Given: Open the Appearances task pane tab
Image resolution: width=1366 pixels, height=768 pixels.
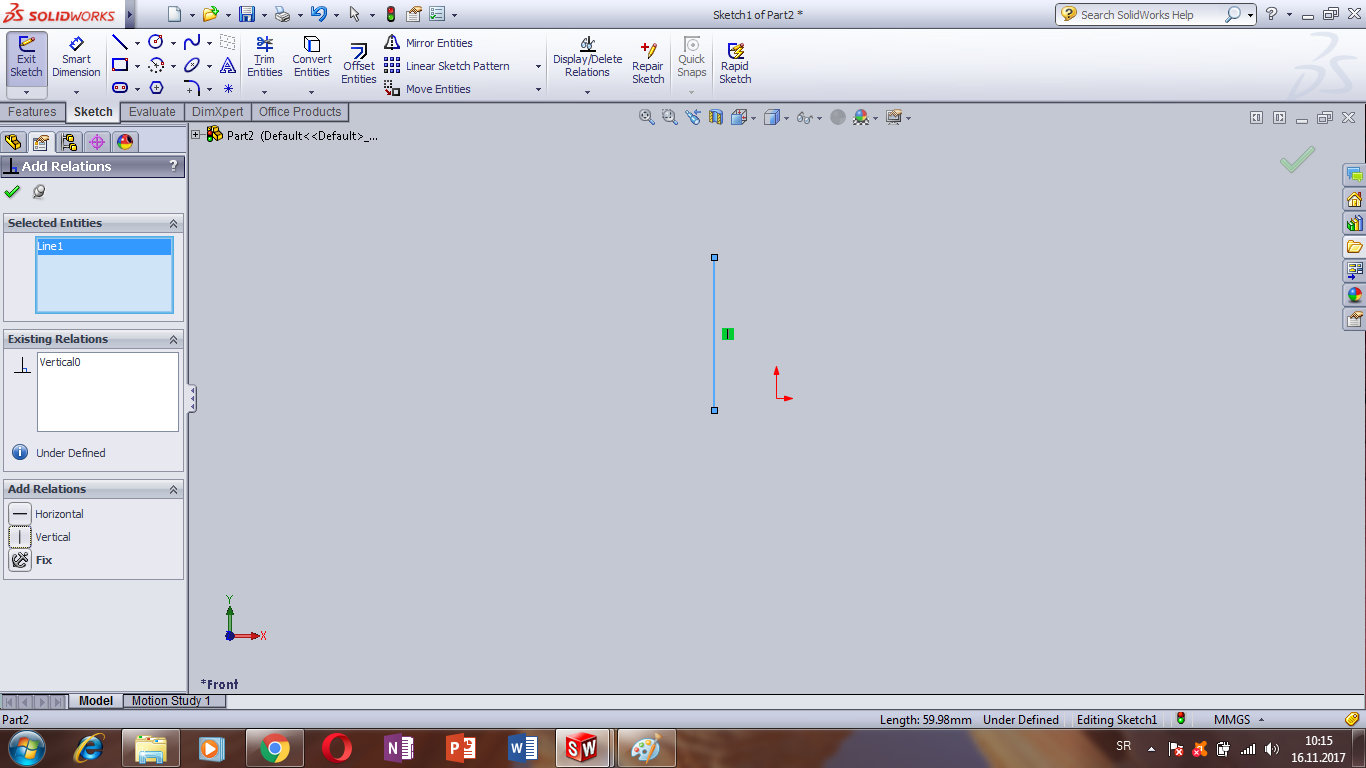Looking at the screenshot, I should coord(1354,295).
